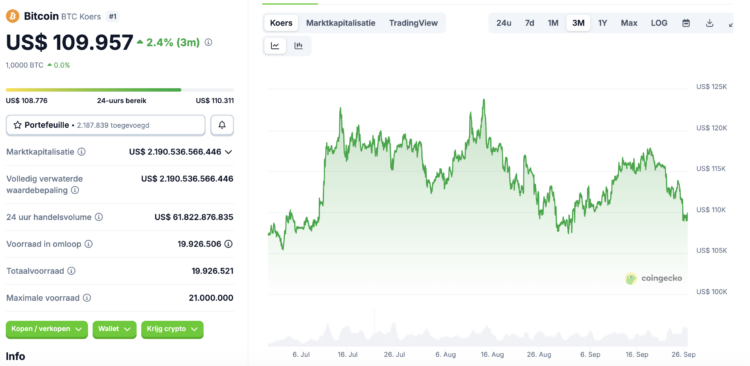The height and width of the screenshot is (366, 750).
Task: Open the Wallet dropdown
Action: click(114, 329)
